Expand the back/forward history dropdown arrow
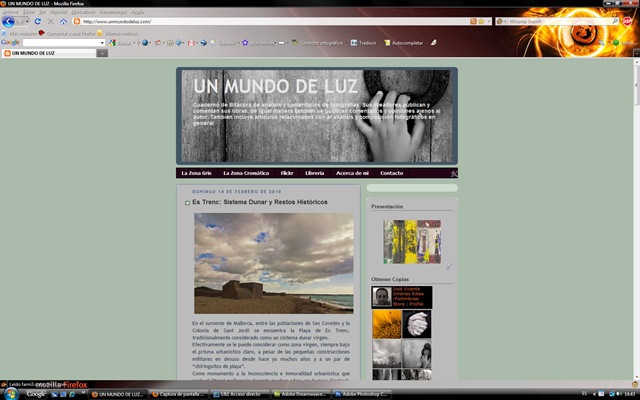The width and height of the screenshot is (640, 400). 27,21
